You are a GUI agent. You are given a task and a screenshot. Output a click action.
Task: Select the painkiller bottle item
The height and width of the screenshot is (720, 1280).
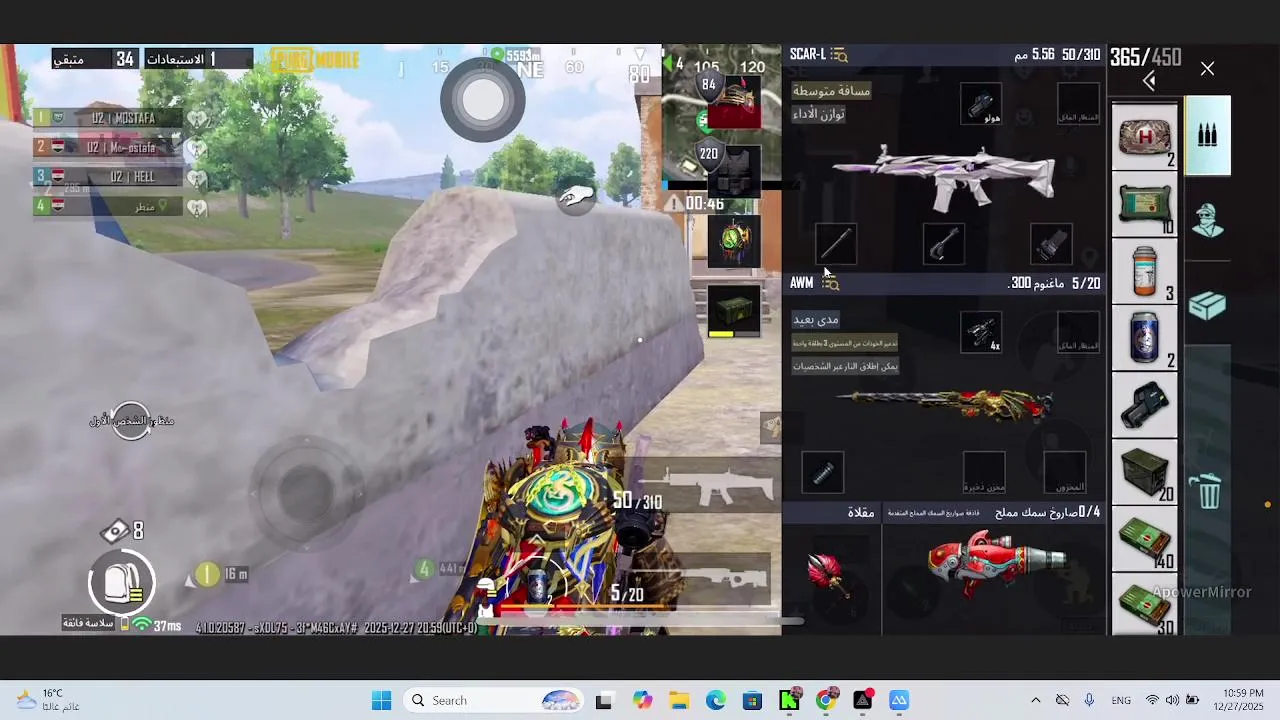coord(1145,271)
